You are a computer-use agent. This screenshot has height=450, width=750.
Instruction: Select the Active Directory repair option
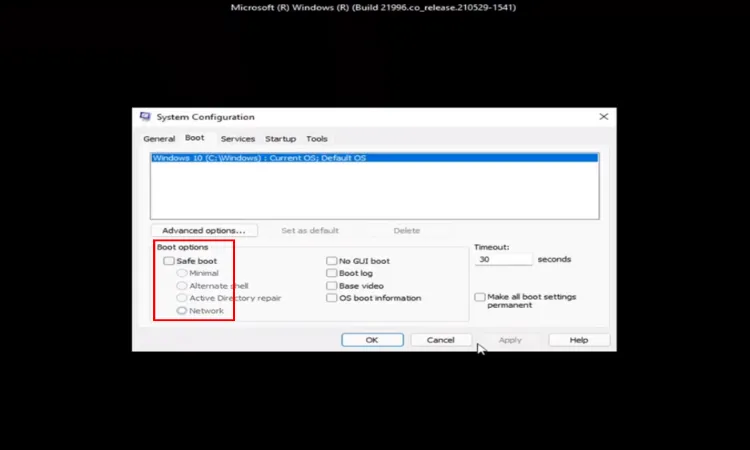(182, 298)
